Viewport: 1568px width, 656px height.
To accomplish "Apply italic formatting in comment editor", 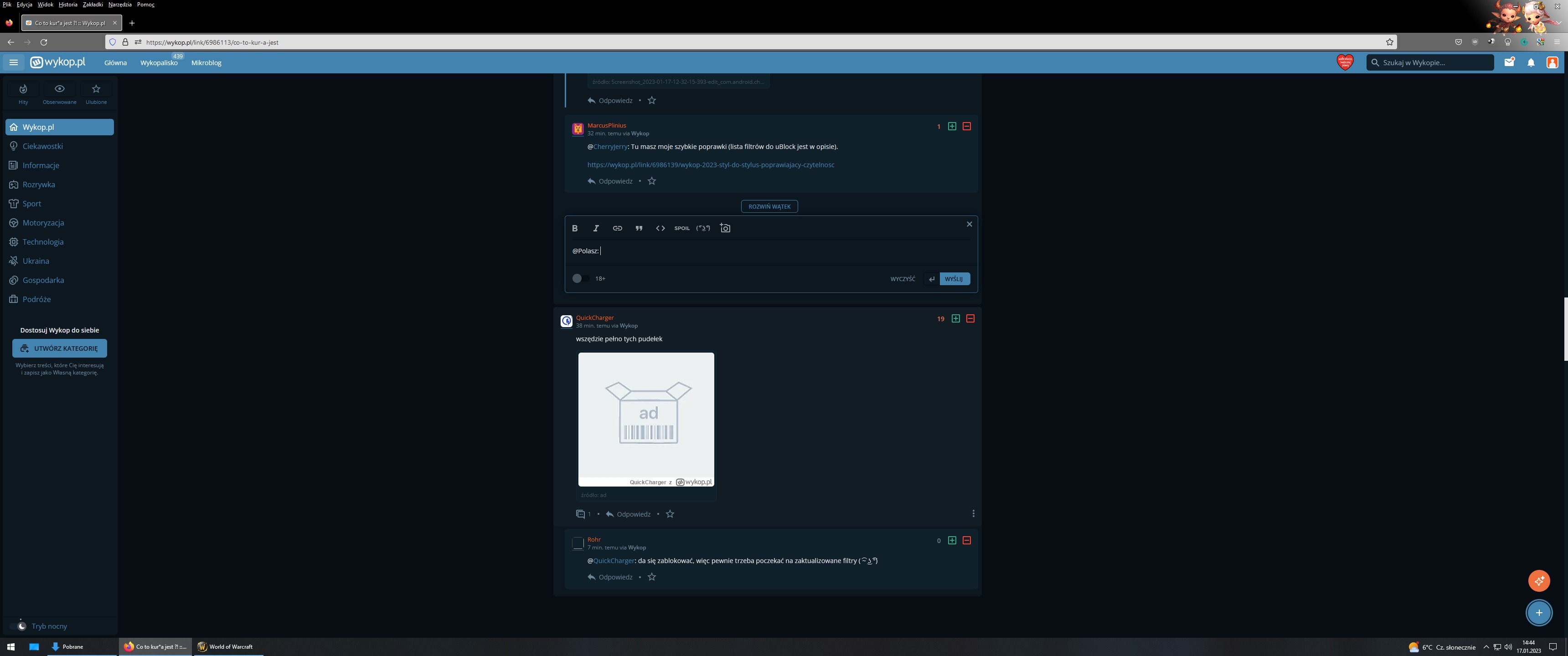I will 596,228.
